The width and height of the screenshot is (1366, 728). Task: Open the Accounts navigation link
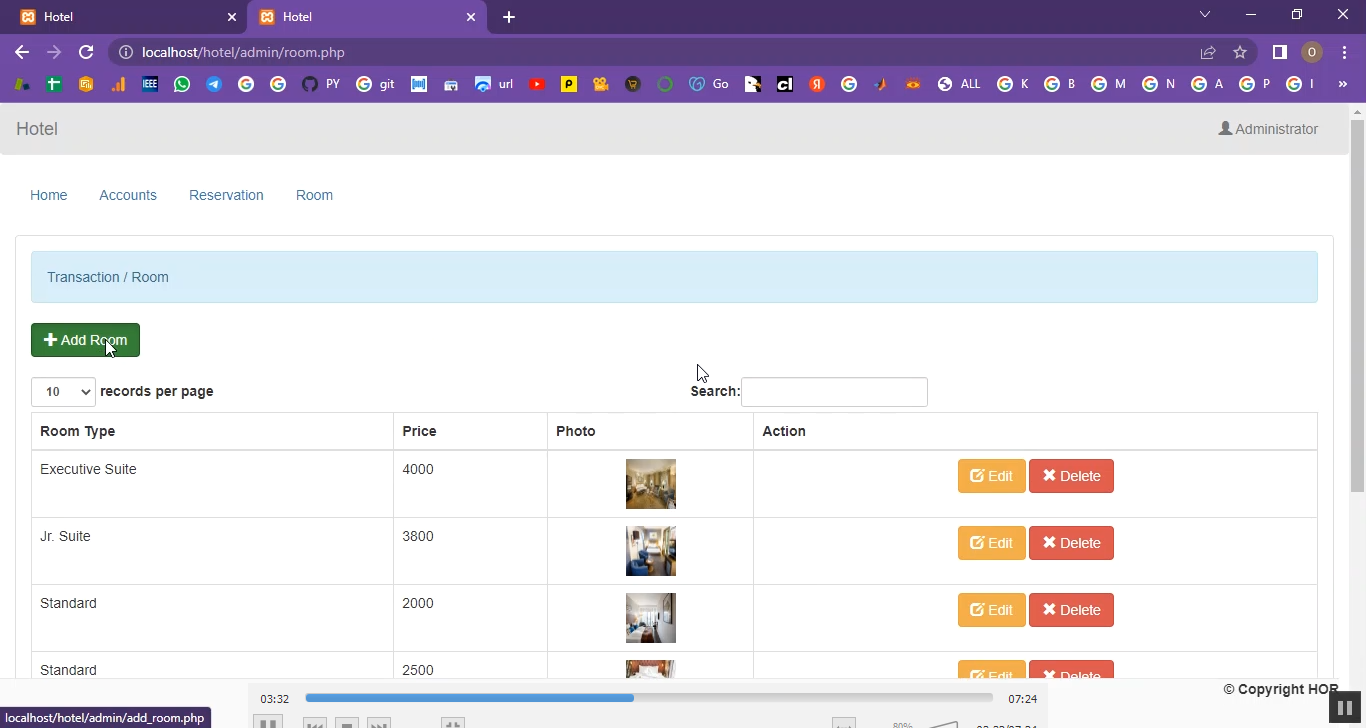point(128,195)
